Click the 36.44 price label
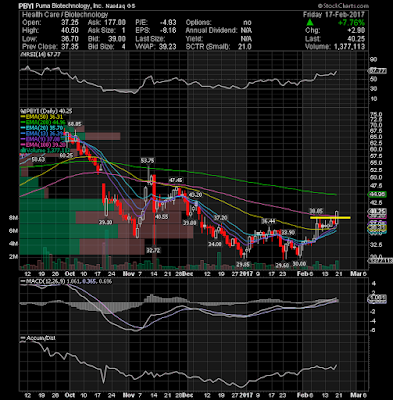393x400 pixels. coord(268,221)
